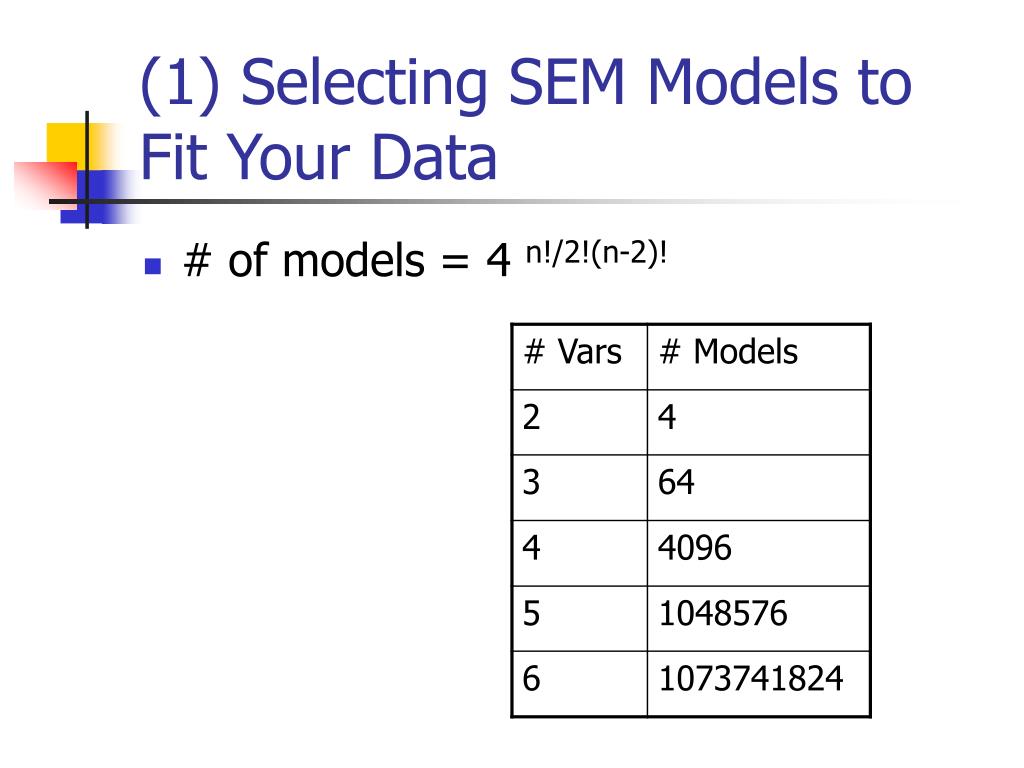The width and height of the screenshot is (1024, 768).
Task: Select the '# Models' header cell
Action: (758, 357)
